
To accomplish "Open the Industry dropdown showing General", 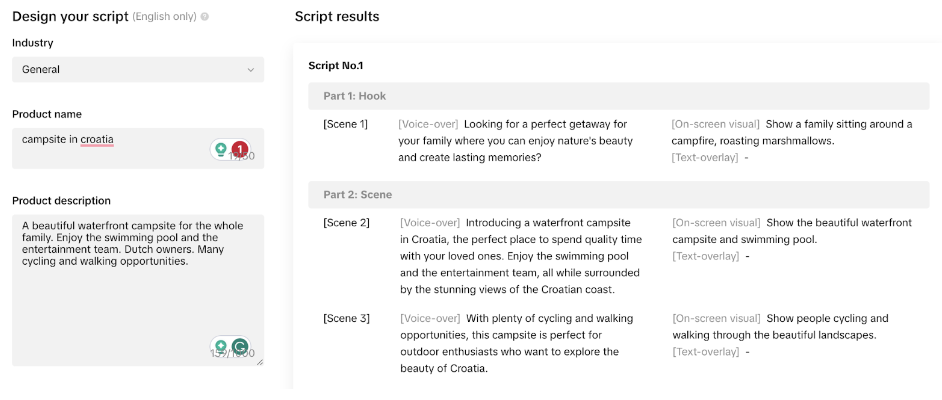I will [138, 70].
